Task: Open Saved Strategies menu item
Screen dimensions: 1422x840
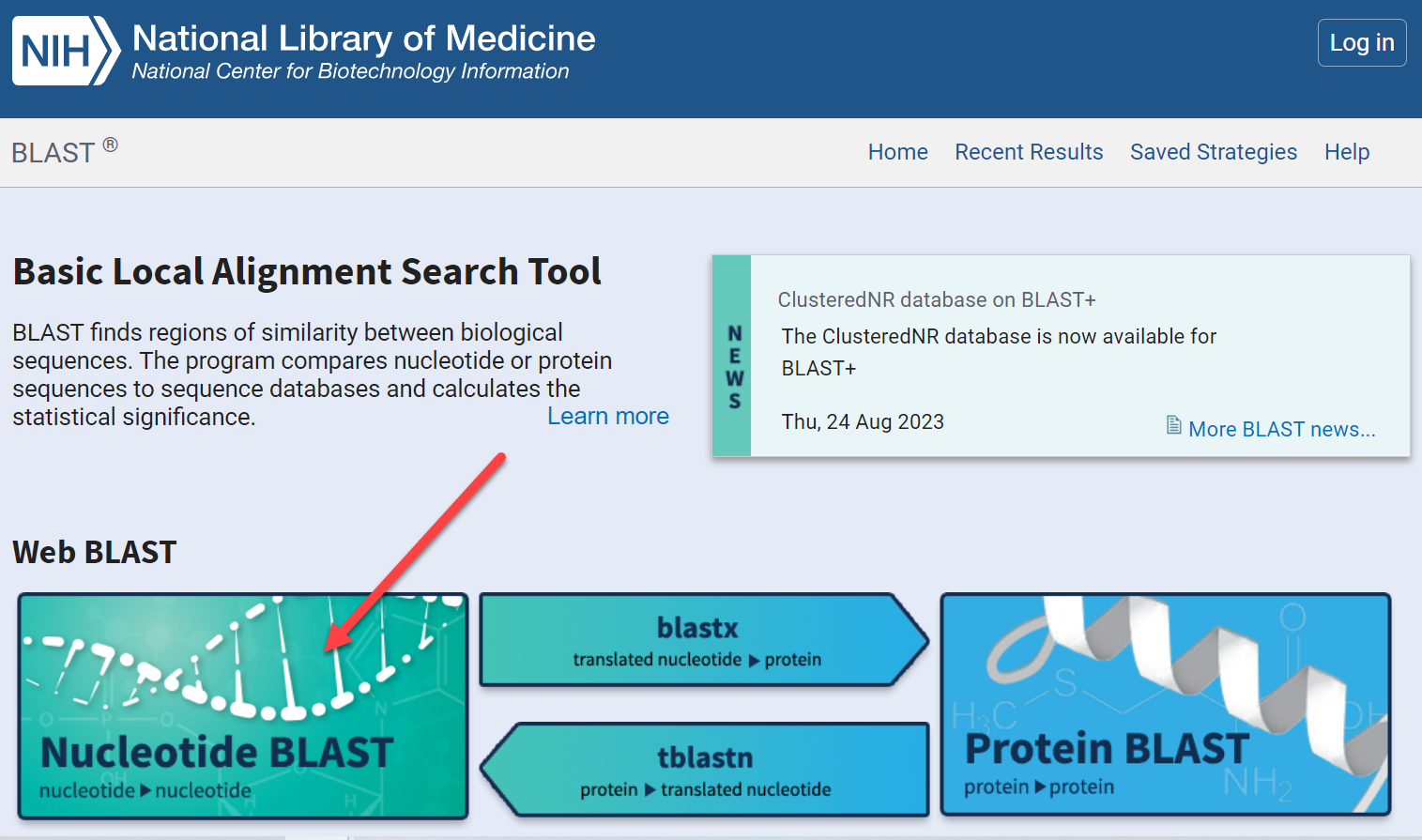Action: click(x=1214, y=152)
